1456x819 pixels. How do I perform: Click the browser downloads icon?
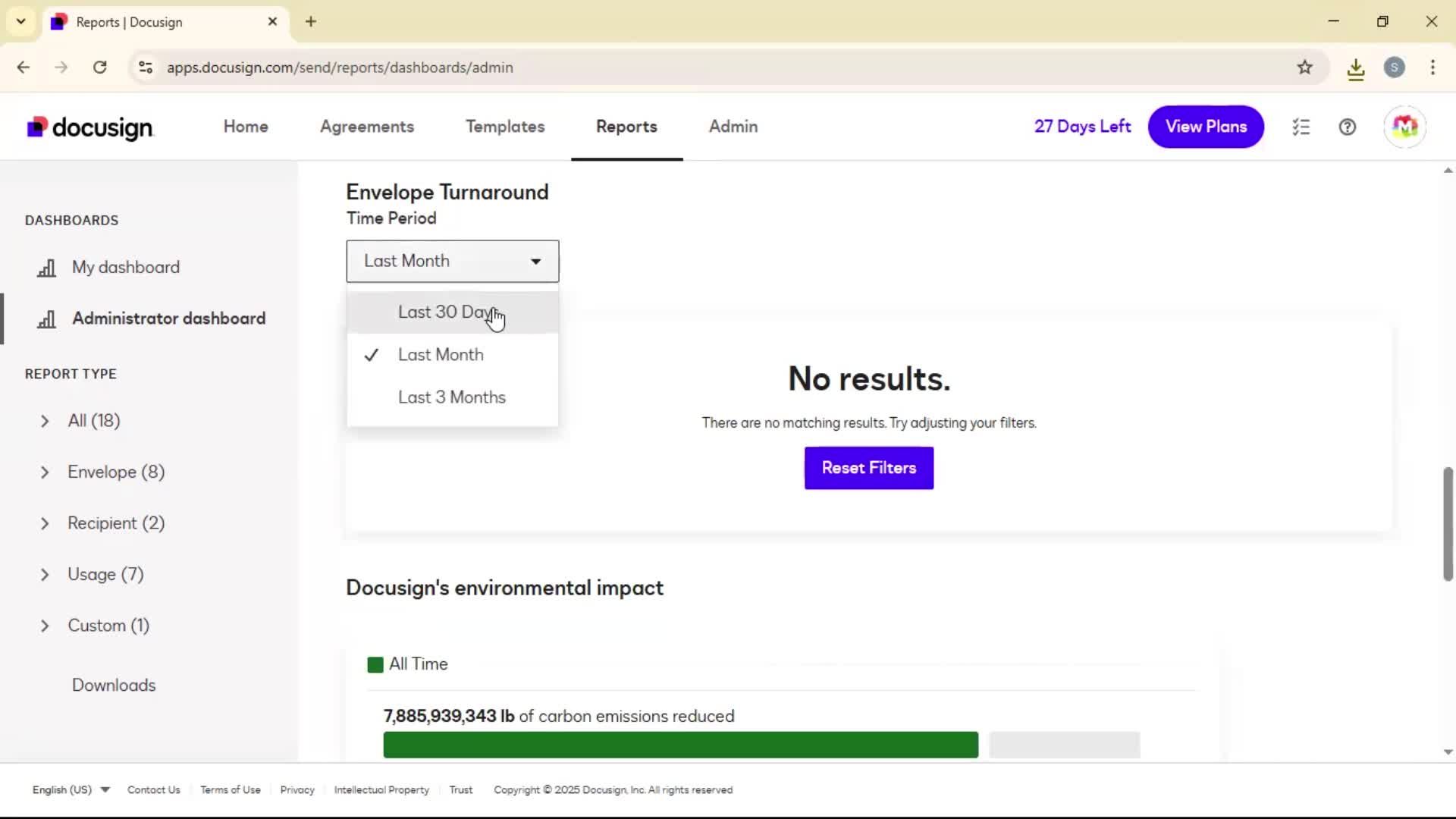(x=1356, y=68)
